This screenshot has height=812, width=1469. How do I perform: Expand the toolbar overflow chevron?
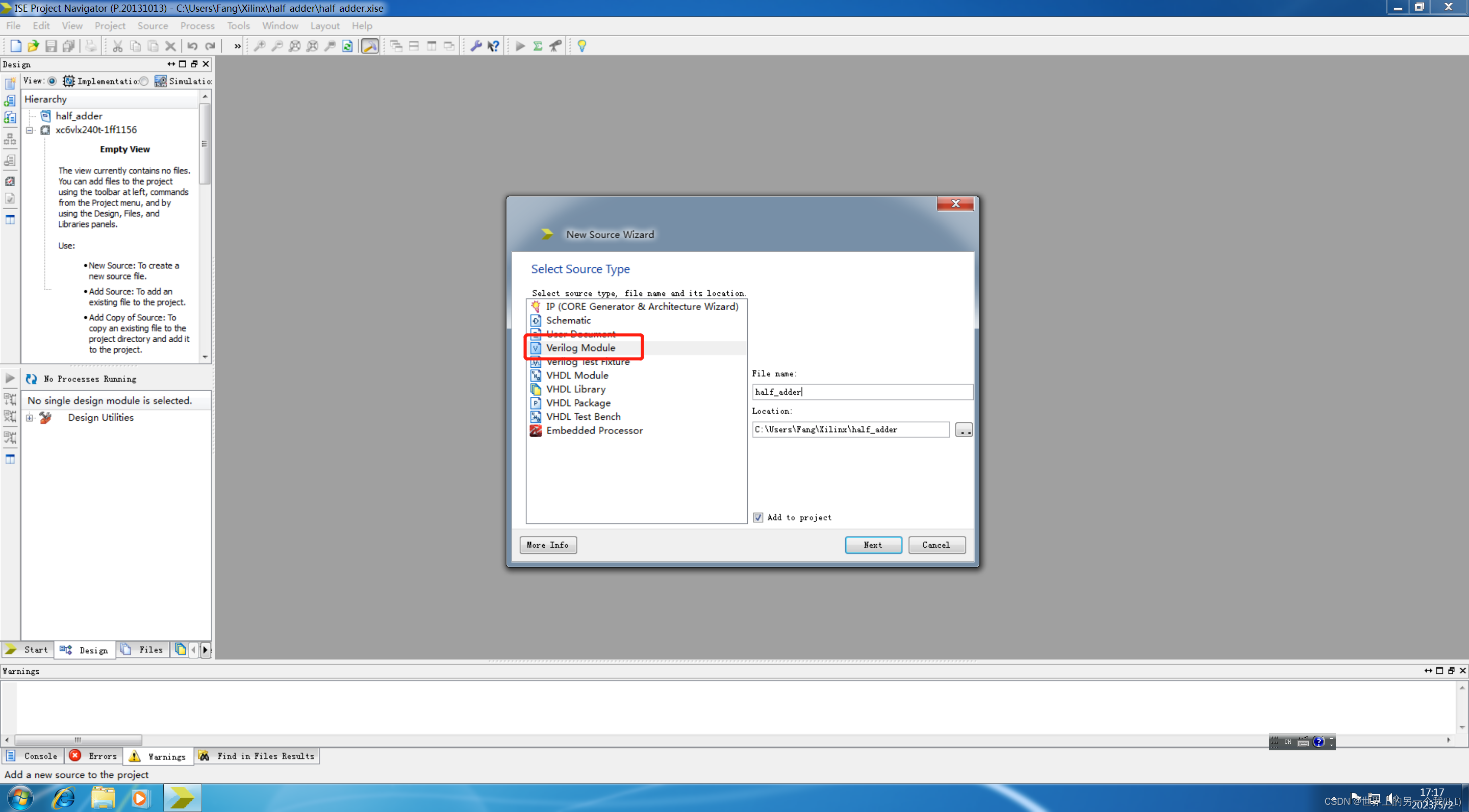coord(237,46)
